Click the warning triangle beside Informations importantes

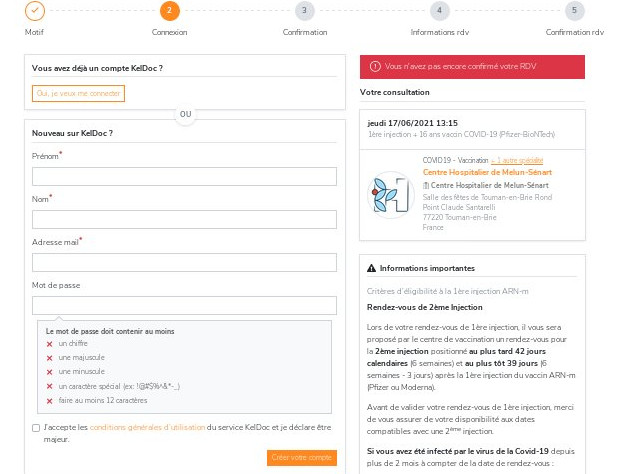coord(371,268)
